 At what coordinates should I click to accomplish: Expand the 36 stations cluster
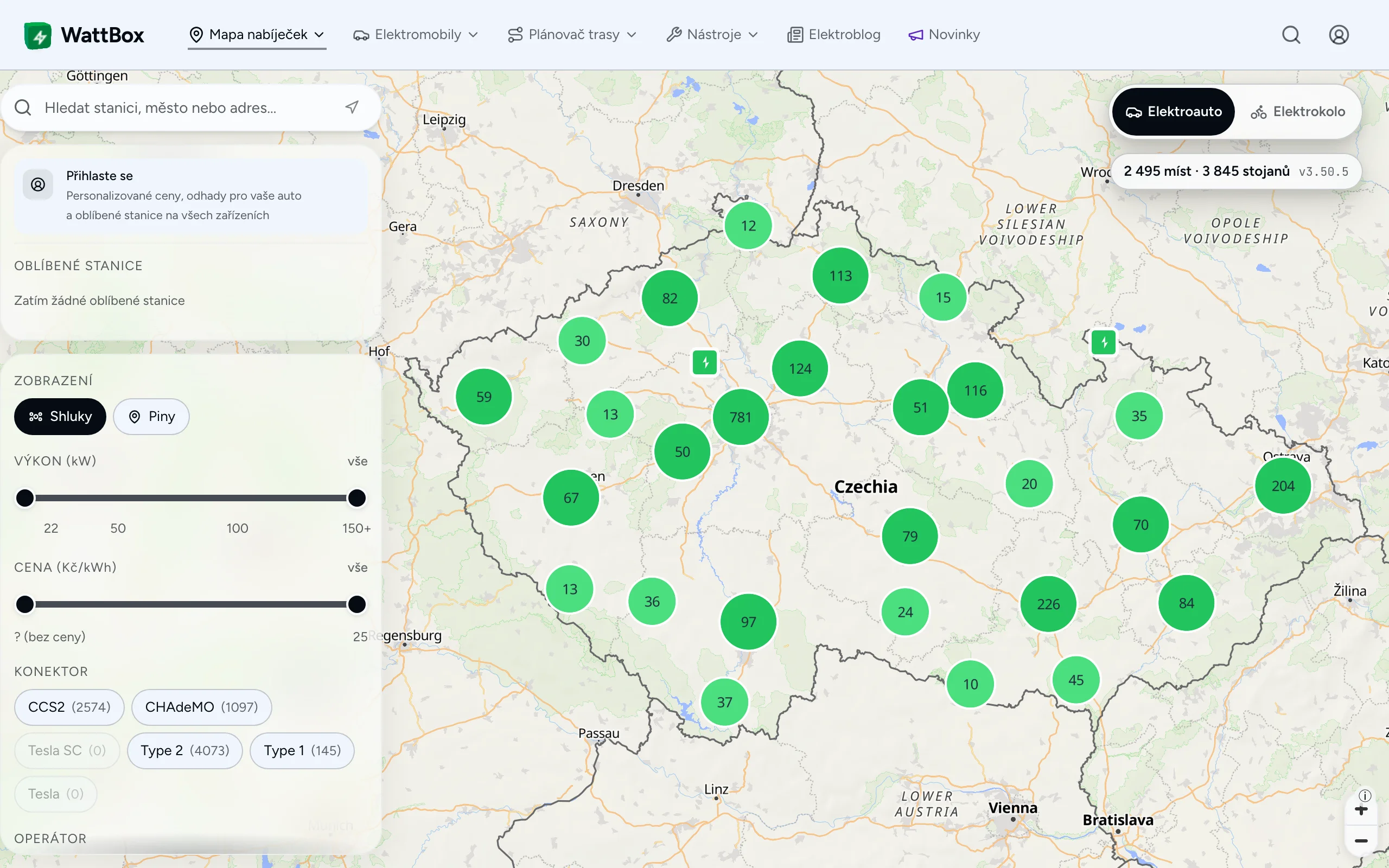pyautogui.click(x=652, y=602)
